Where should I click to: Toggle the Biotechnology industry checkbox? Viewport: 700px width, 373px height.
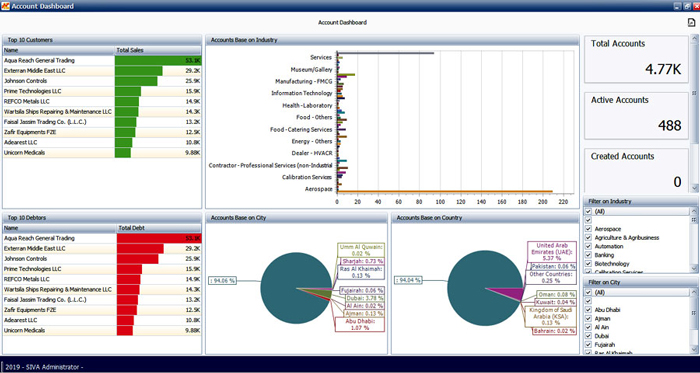point(588,264)
